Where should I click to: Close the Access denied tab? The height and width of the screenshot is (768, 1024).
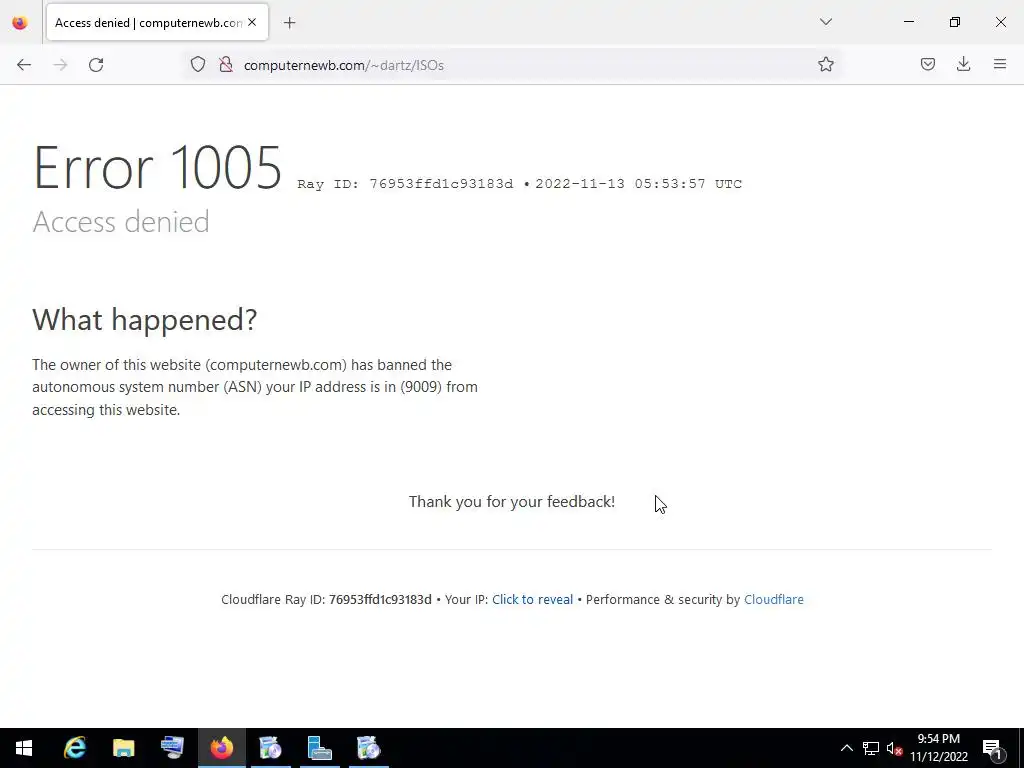(252, 22)
